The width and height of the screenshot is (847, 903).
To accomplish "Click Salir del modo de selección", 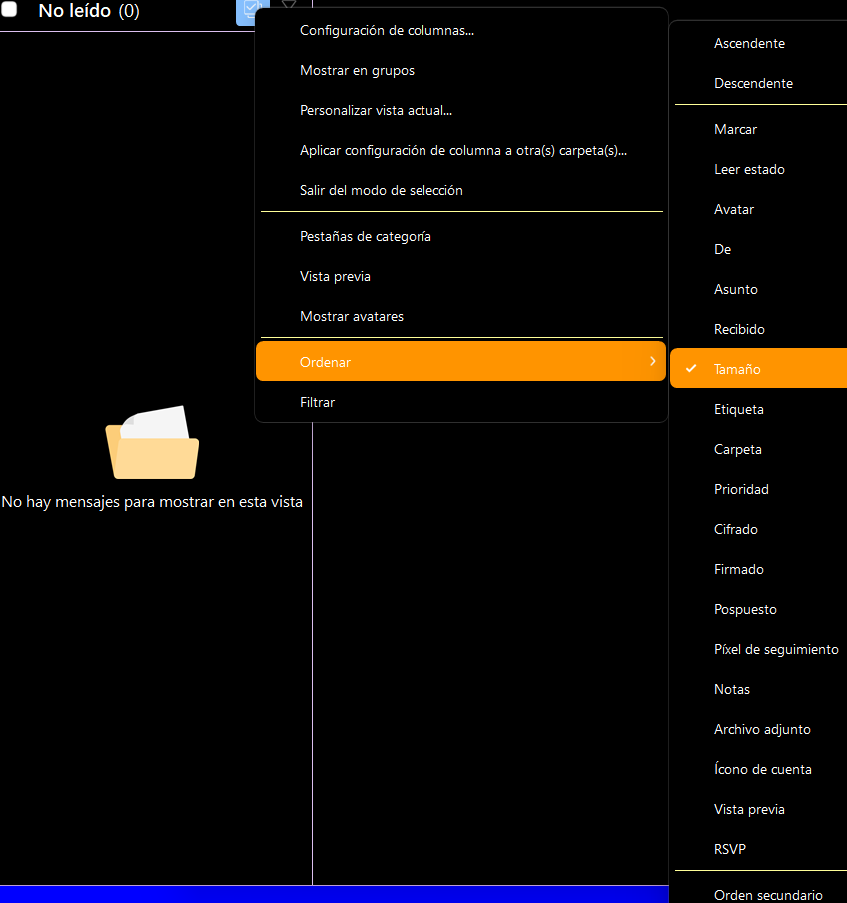I will click(x=381, y=190).
